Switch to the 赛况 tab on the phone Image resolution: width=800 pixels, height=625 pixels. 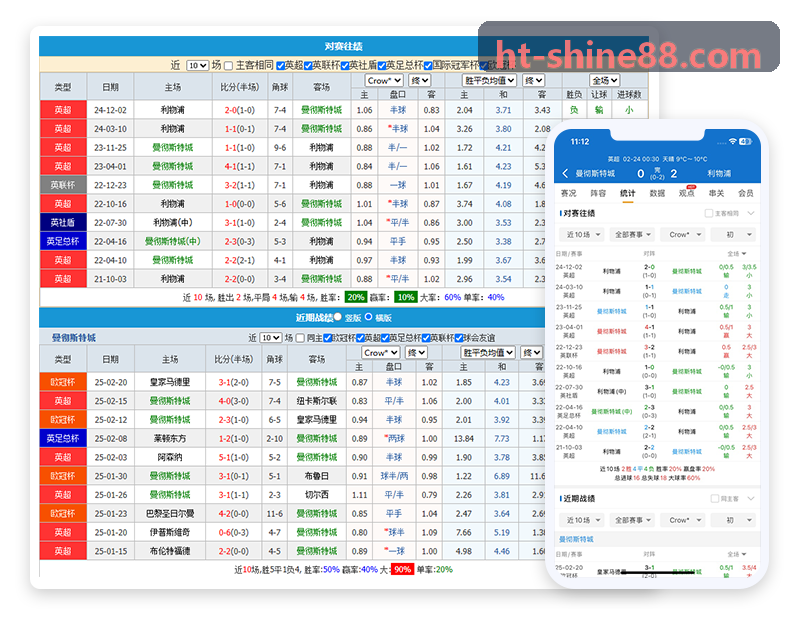(x=568, y=193)
